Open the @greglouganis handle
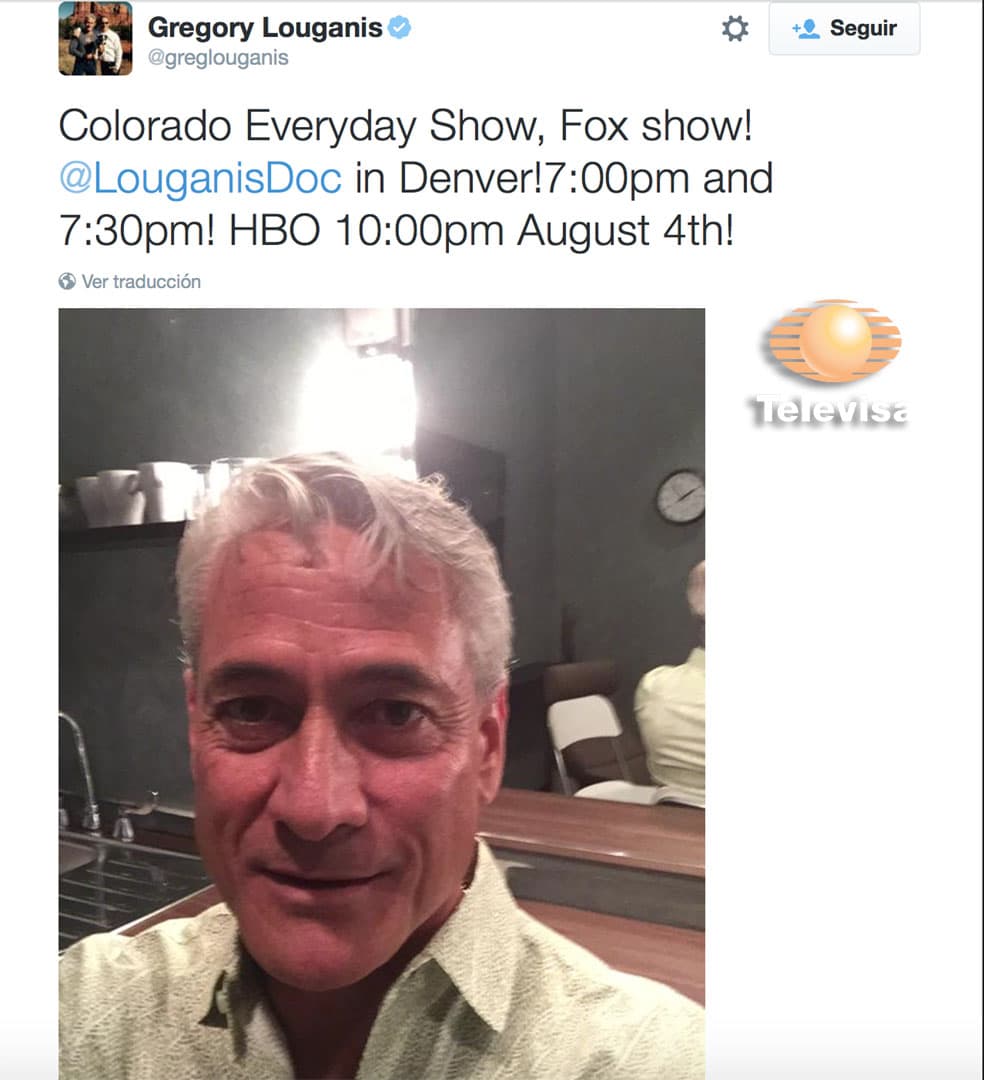Screen dimensions: 984x1080 click(x=218, y=58)
